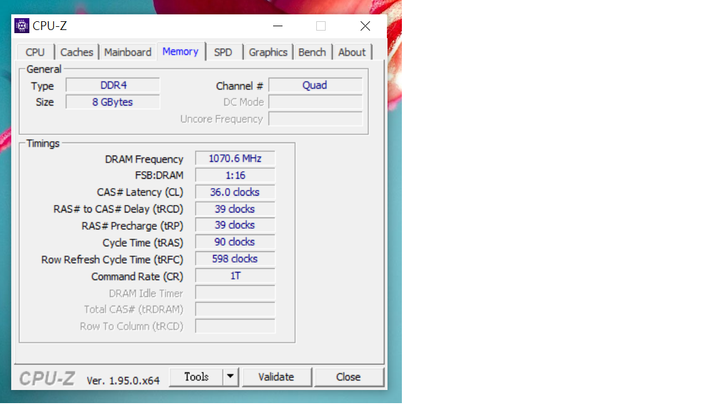Click the 1T command rate value

235,276
